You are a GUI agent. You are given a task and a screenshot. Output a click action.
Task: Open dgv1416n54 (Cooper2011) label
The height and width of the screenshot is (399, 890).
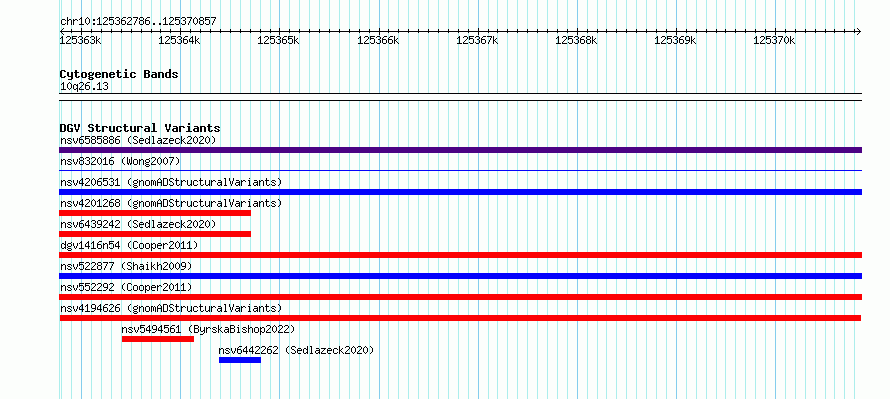(x=129, y=245)
